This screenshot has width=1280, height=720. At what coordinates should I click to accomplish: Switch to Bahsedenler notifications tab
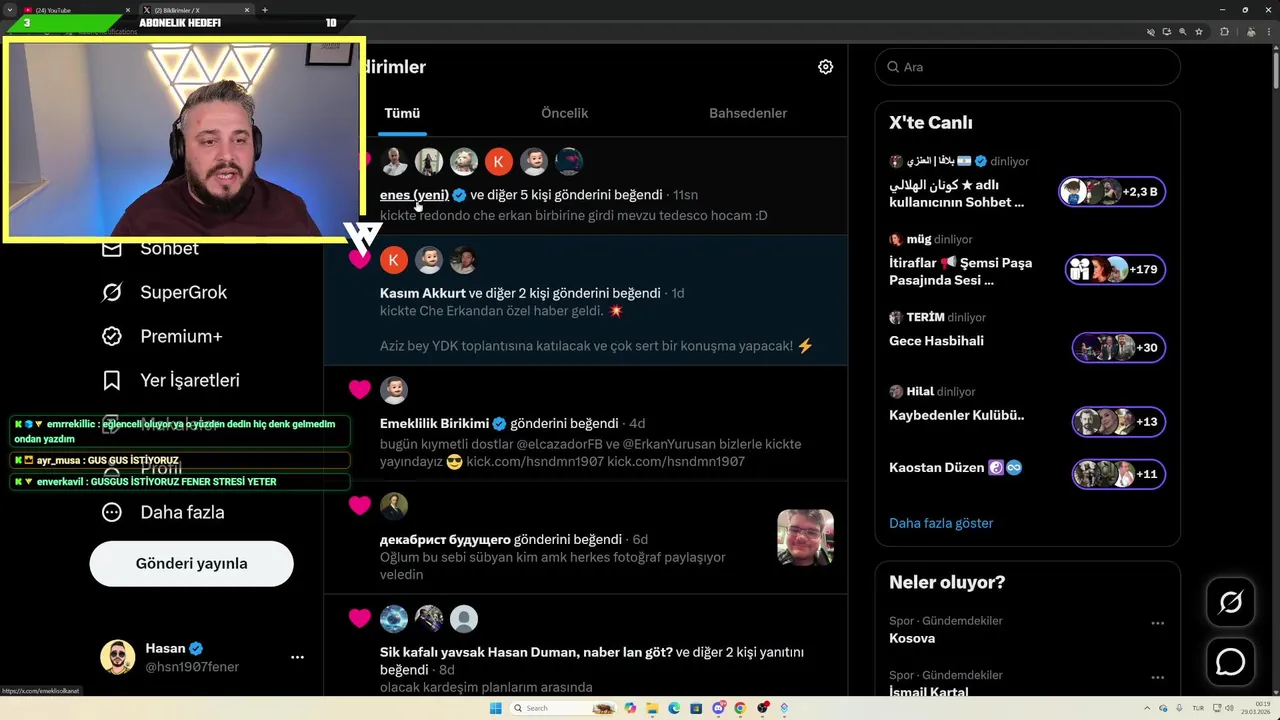pos(748,113)
